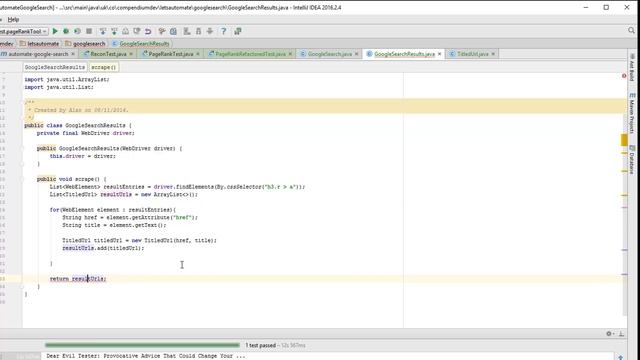Close the GoogleSearchResults.java tab
Screen dimensions: 640x360
pos(440,54)
